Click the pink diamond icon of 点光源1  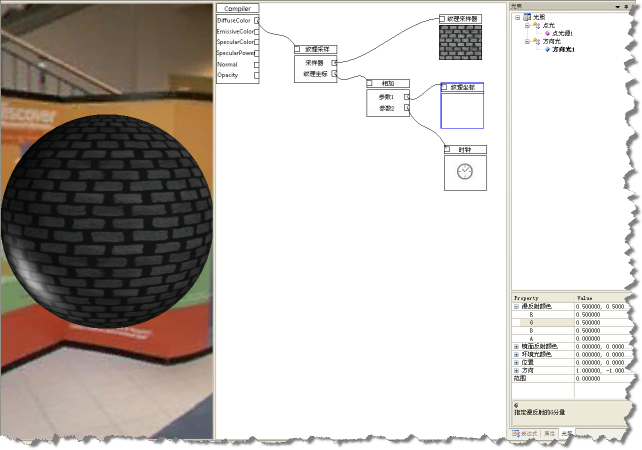(547, 33)
